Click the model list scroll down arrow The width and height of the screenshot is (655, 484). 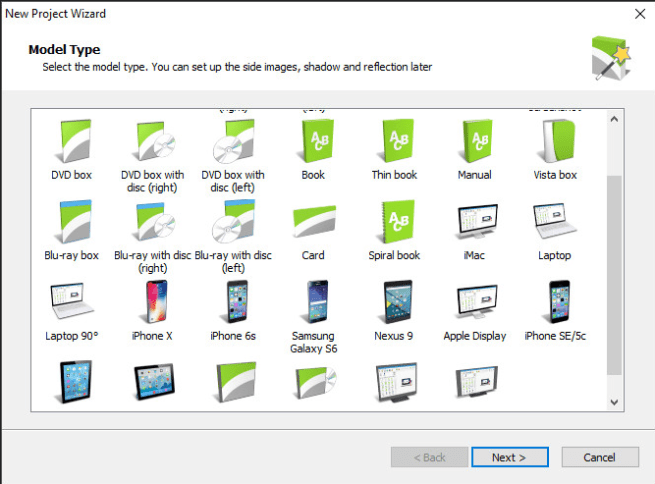point(614,402)
